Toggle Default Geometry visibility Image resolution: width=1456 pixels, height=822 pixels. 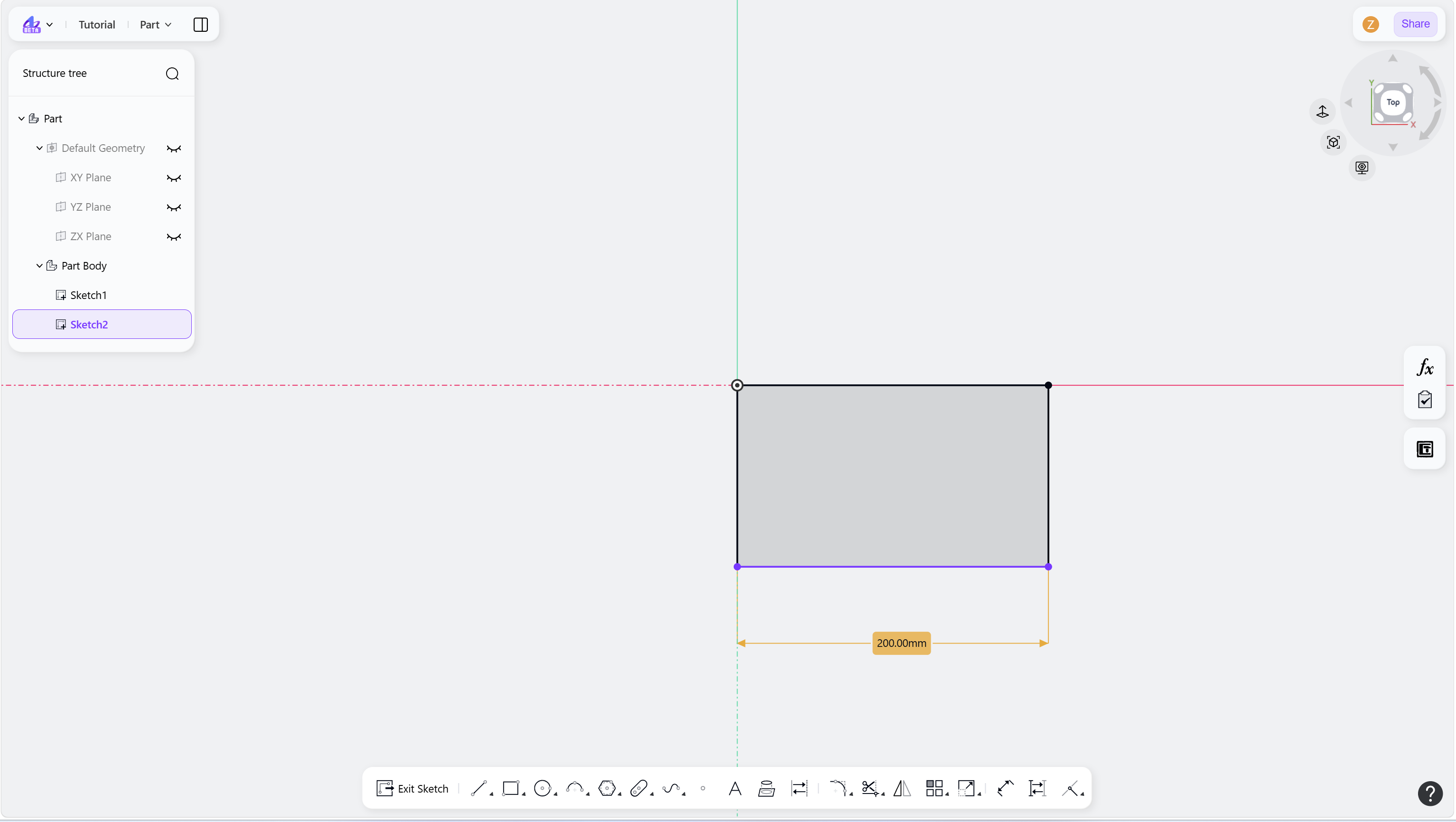click(174, 149)
